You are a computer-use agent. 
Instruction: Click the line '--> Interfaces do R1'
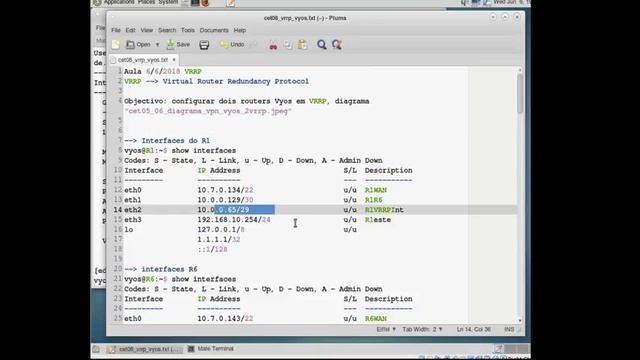click(167, 141)
